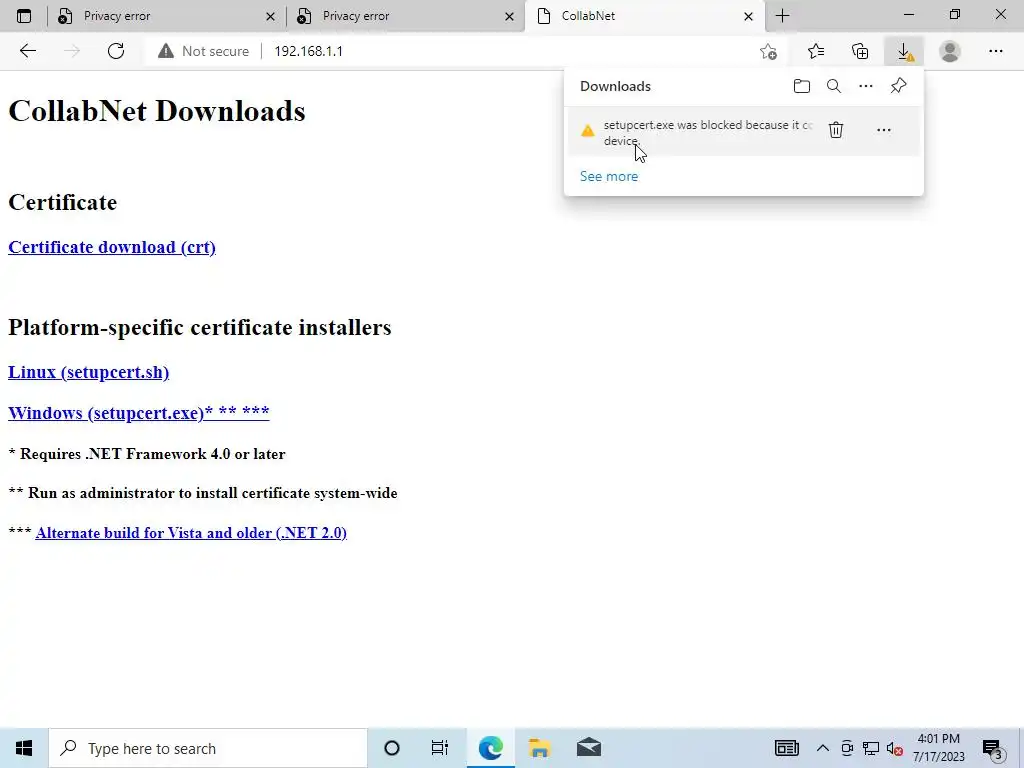Screen dimensions: 1024x768
Task: Switch to the second Privacy error tab
Action: [x=405, y=16]
